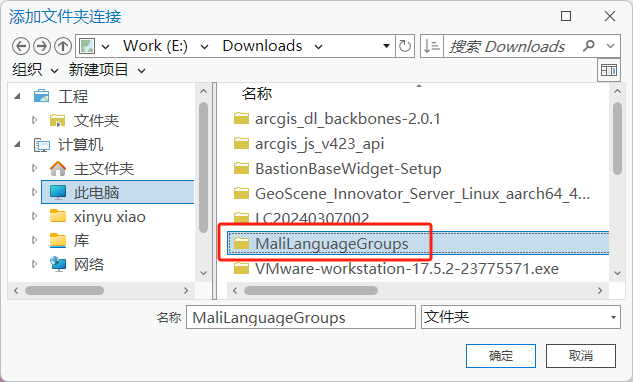
Task: Toggle the details pane view button
Action: click(x=609, y=70)
